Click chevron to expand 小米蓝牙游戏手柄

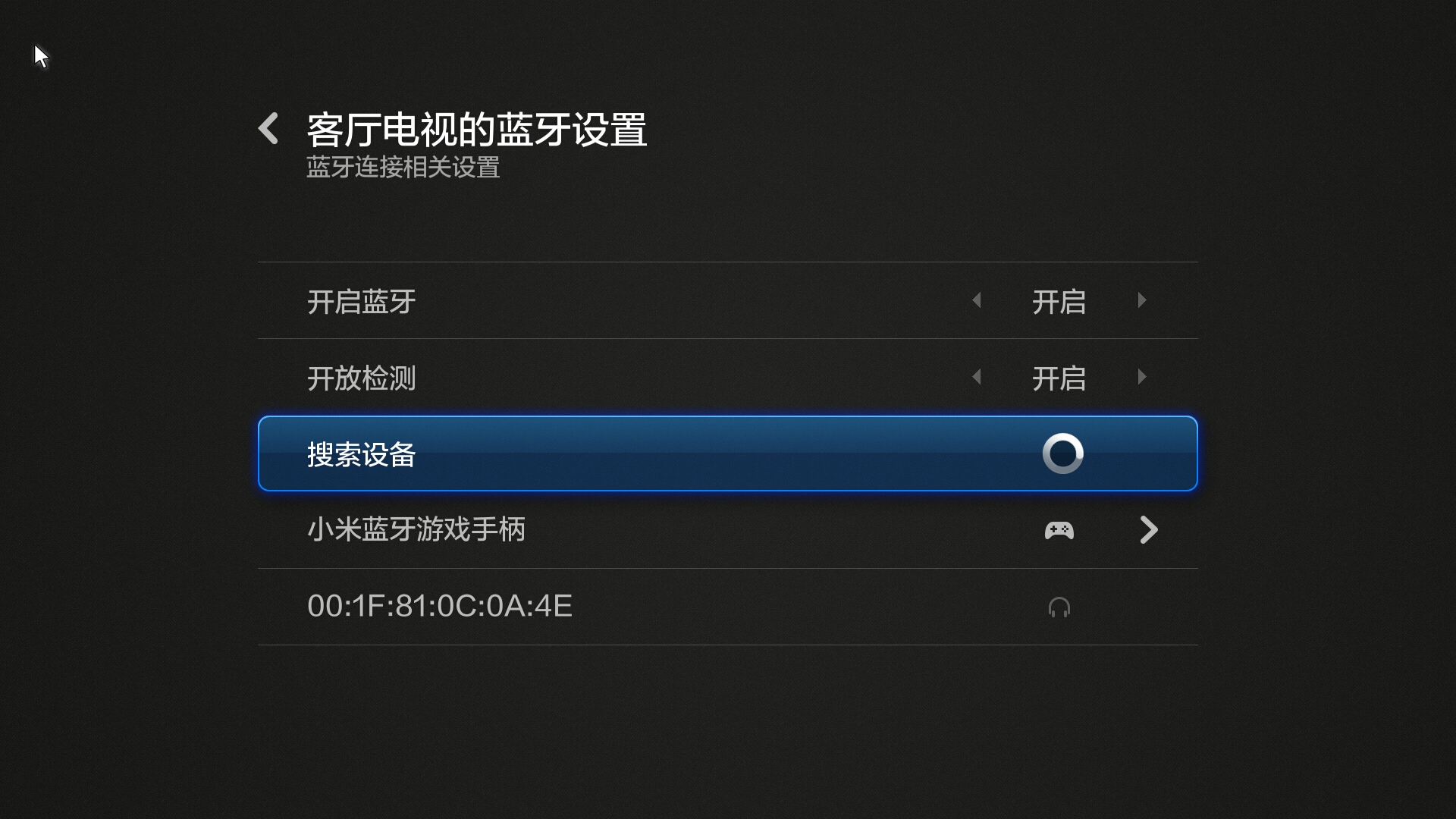pyautogui.click(x=1148, y=530)
